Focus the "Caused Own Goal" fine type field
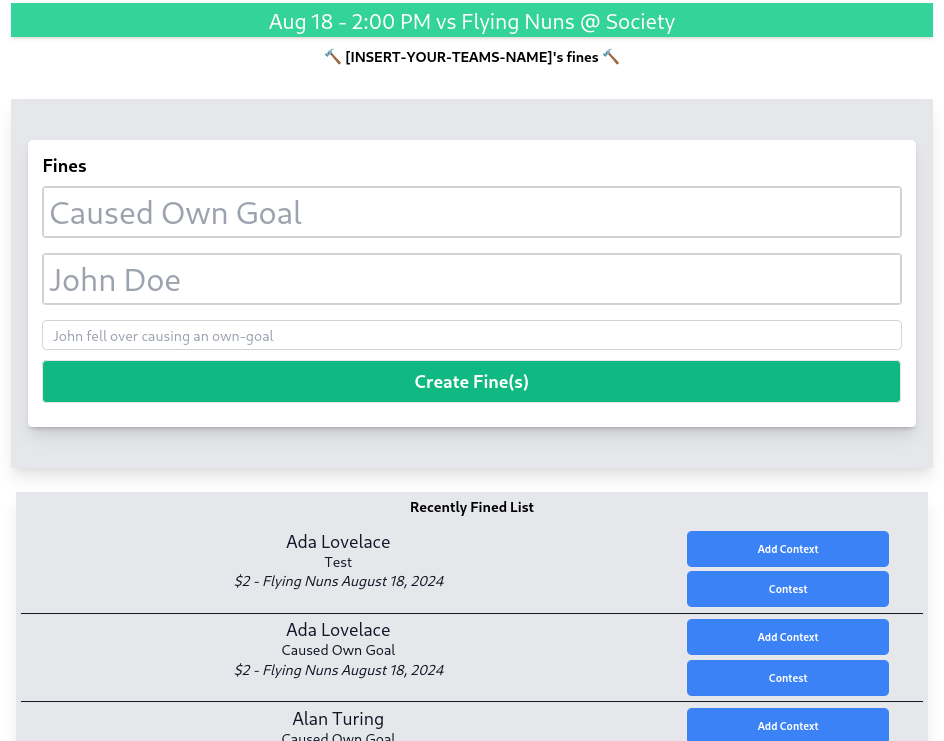The image size is (944, 741). tap(471, 213)
